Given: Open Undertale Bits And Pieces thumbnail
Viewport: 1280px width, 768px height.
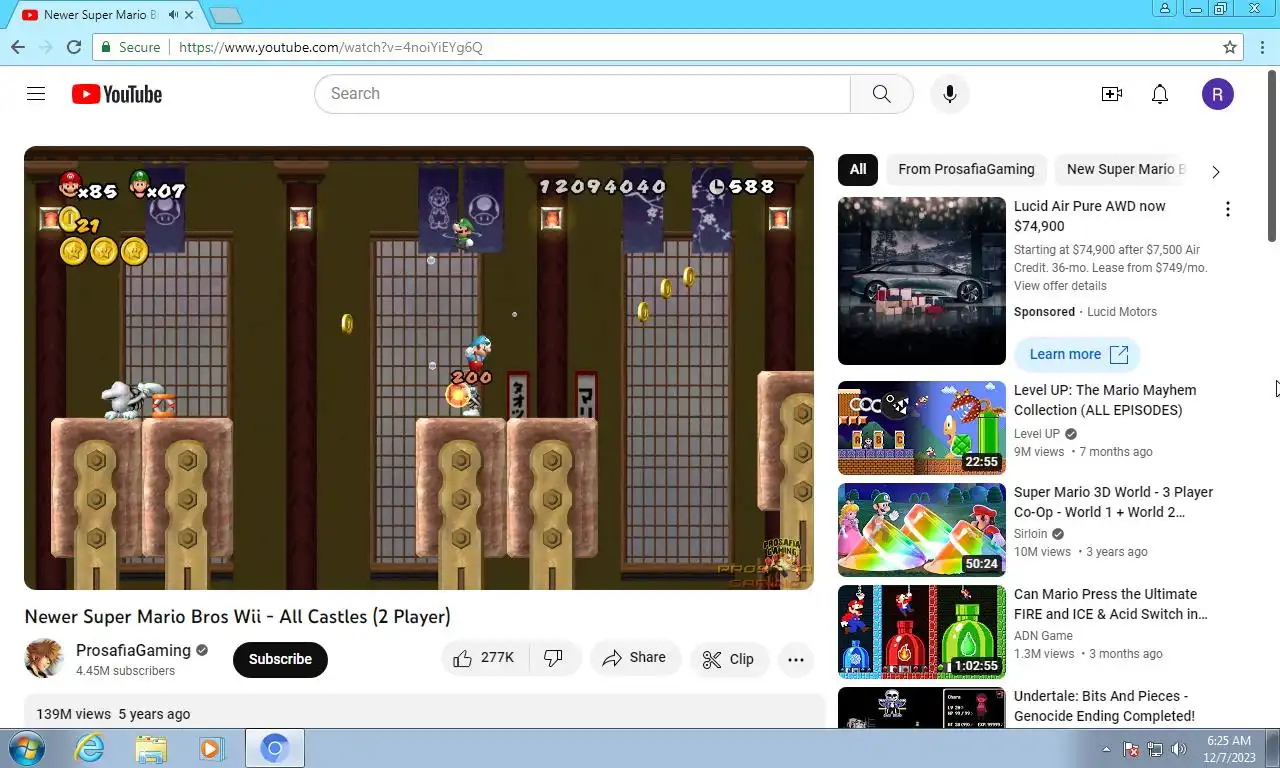Looking at the screenshot, I should 922,707.
